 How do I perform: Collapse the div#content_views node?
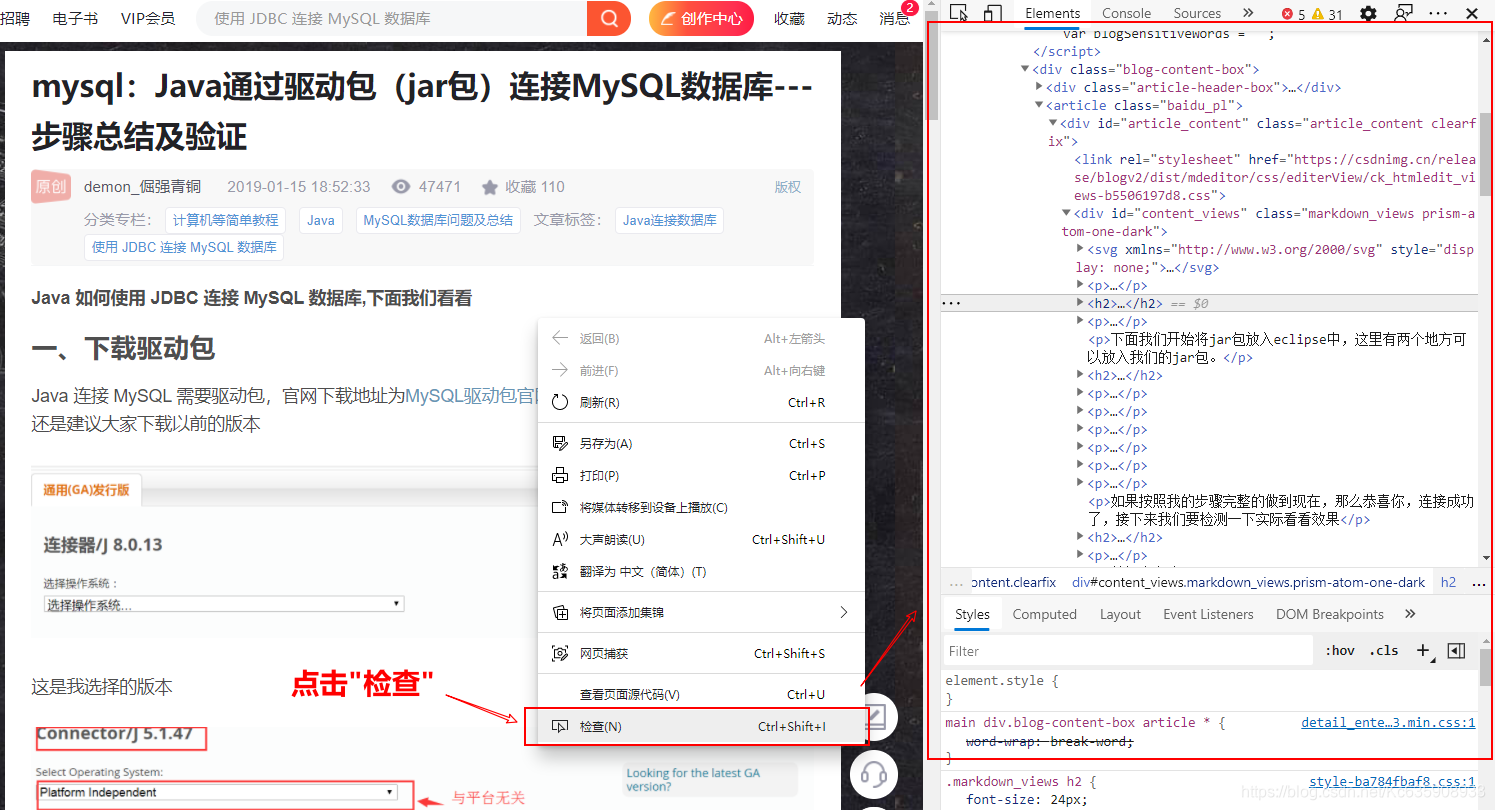point(1067,213)
